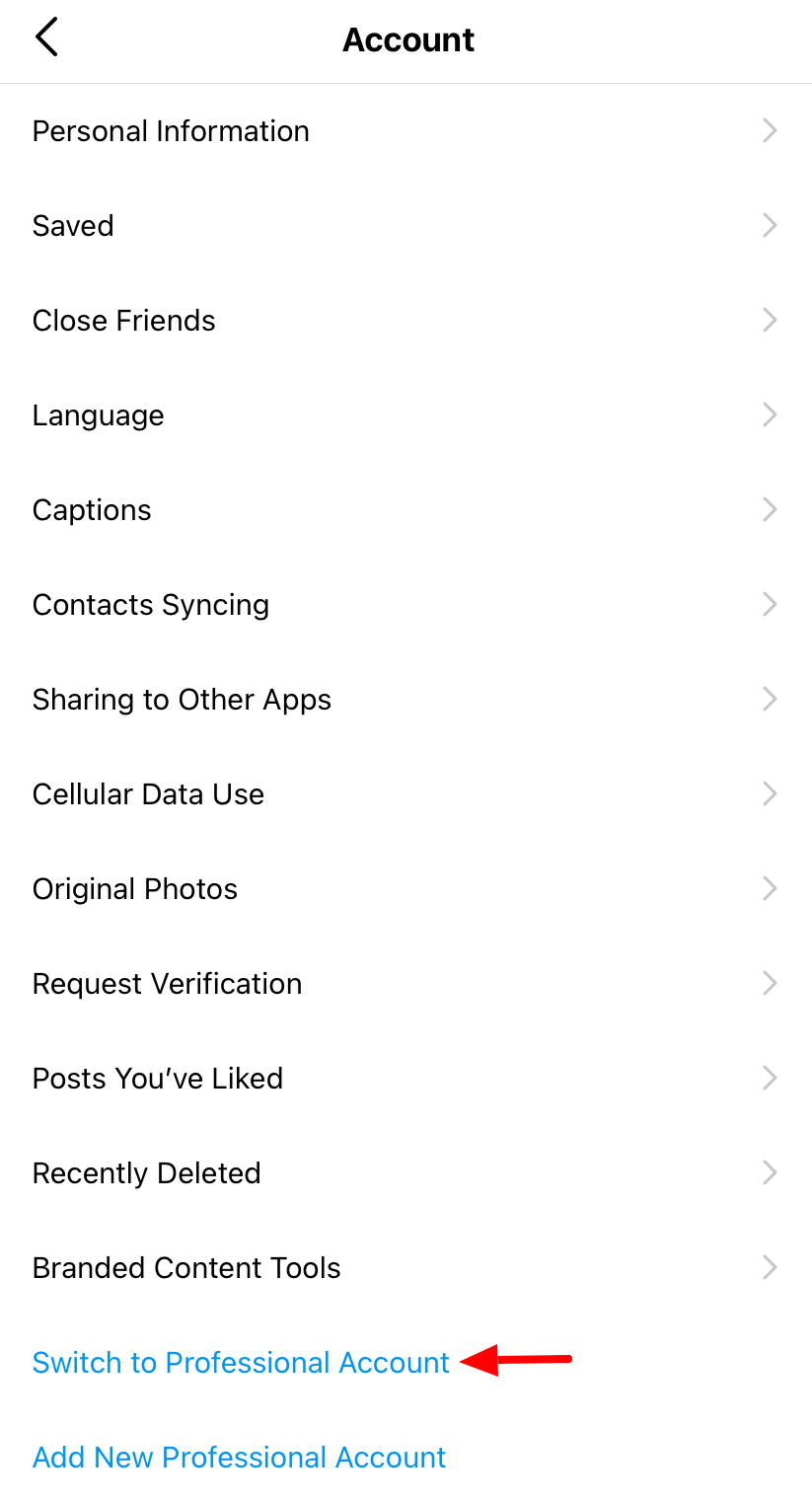812x1503 pixels.
Task: Open Language chevron arrow
Action: click(771, 415)
